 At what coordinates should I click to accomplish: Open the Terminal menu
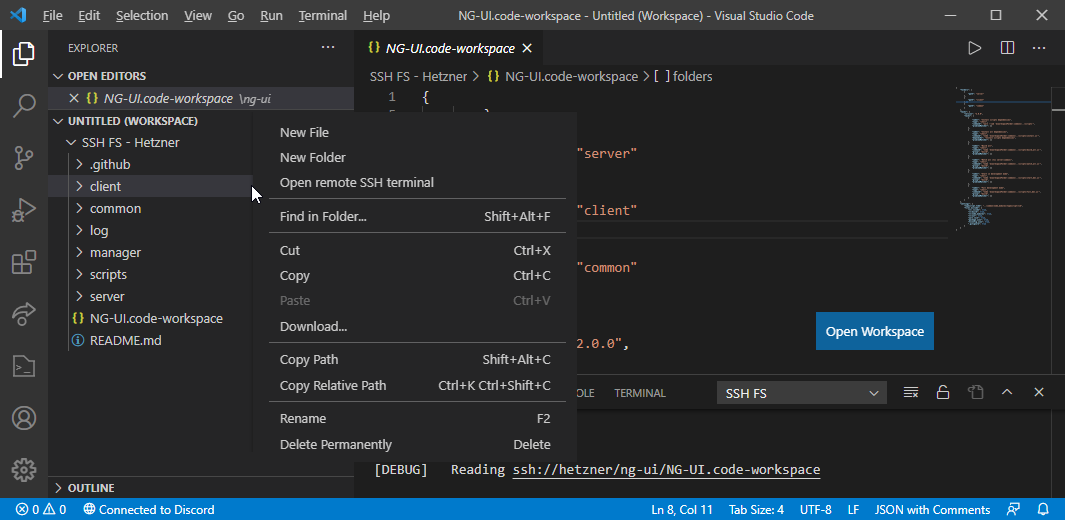[x=323, y=15]
